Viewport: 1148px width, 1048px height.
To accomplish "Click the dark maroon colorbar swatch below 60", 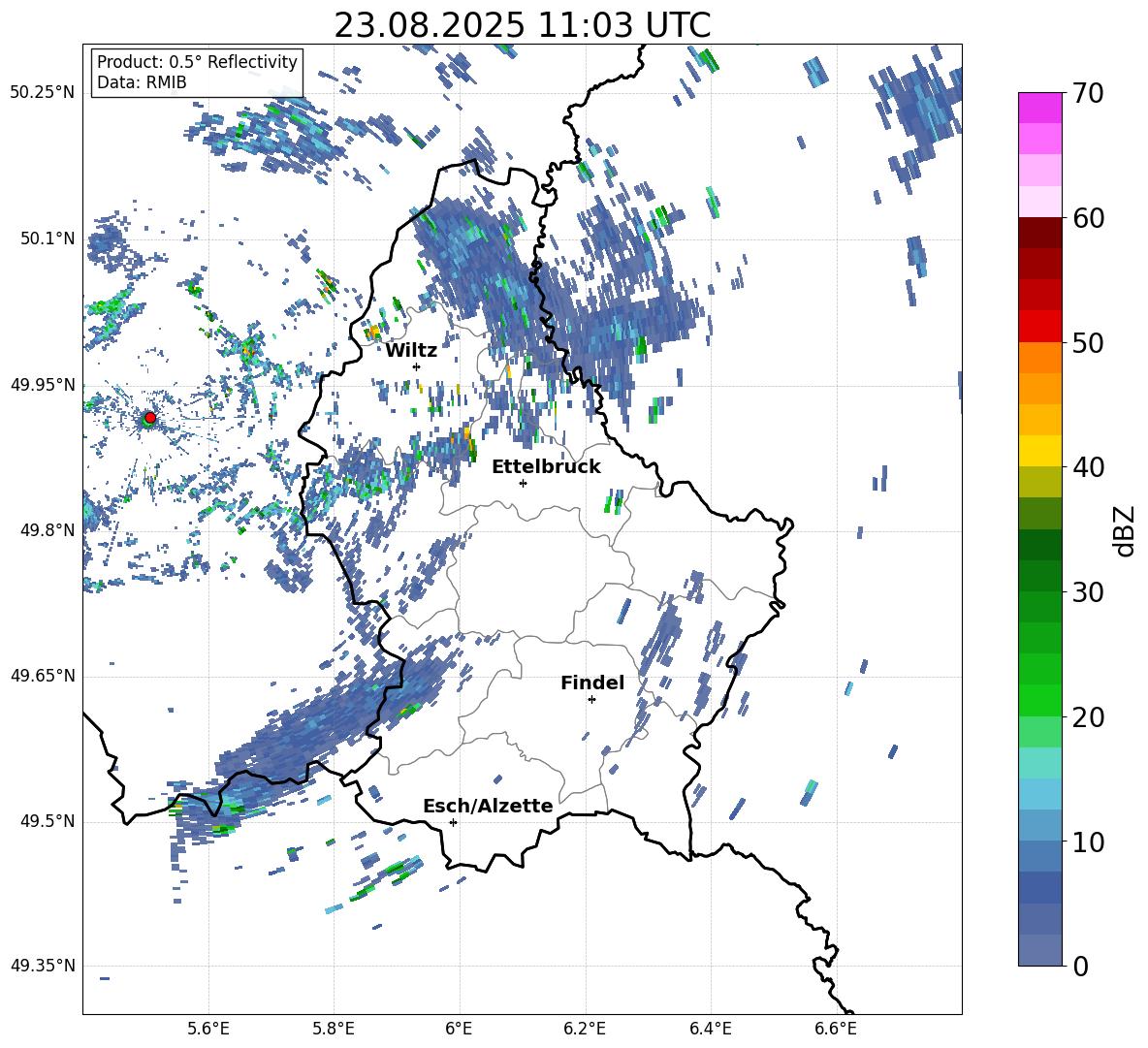I will (1040, 233).
